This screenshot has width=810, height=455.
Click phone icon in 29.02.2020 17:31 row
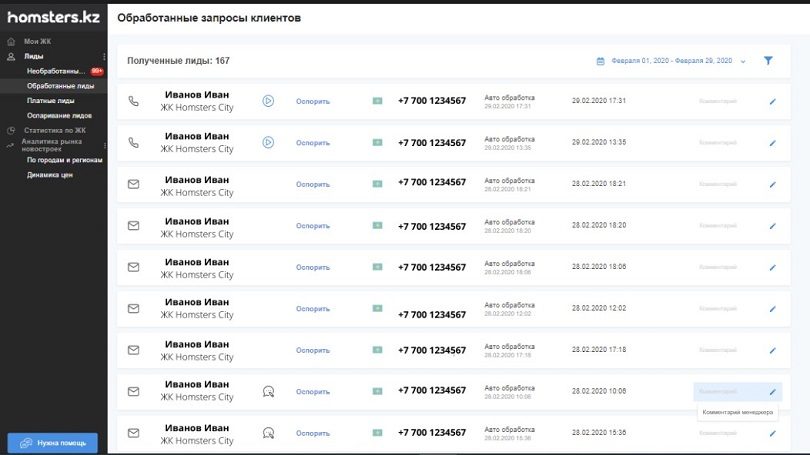(x=133, y=101)
